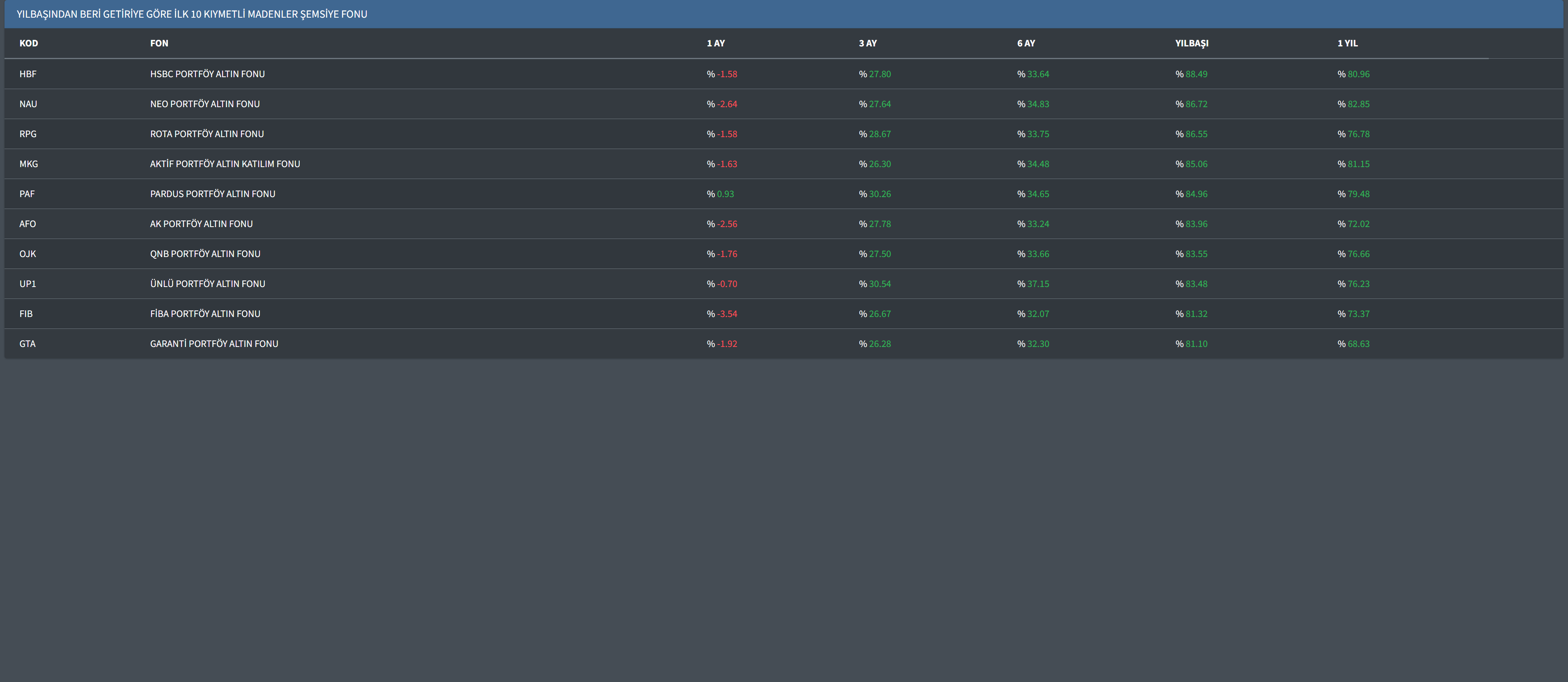Screen dimensions: 1568x682
Task: Open AKTİF PORTFÖY ALTIN KATILIM FONU
Action: (x=225, y=164)
